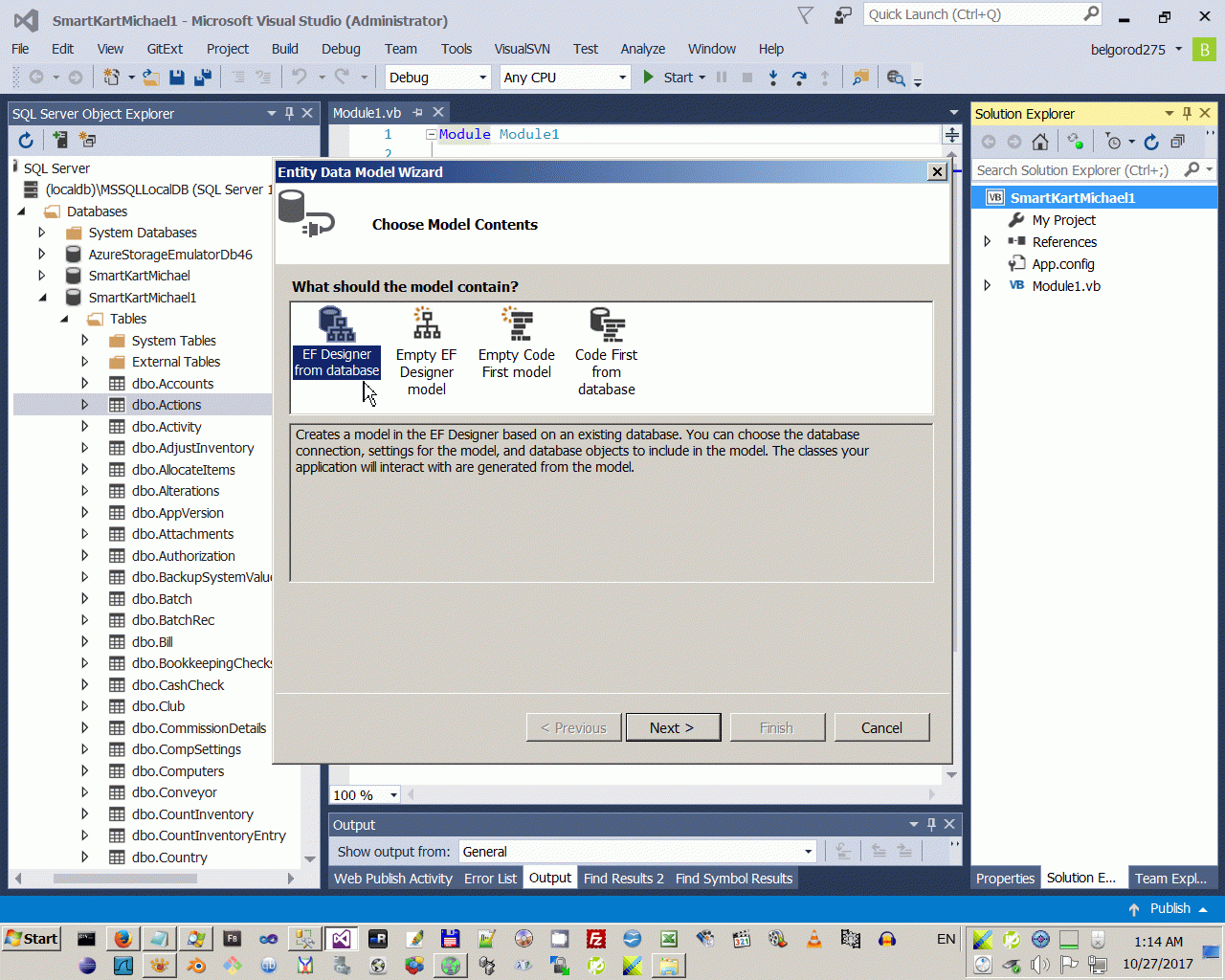Open FileZilla from the taskbar
This screenshot has height=980, width=1225.
coord(595,939)
